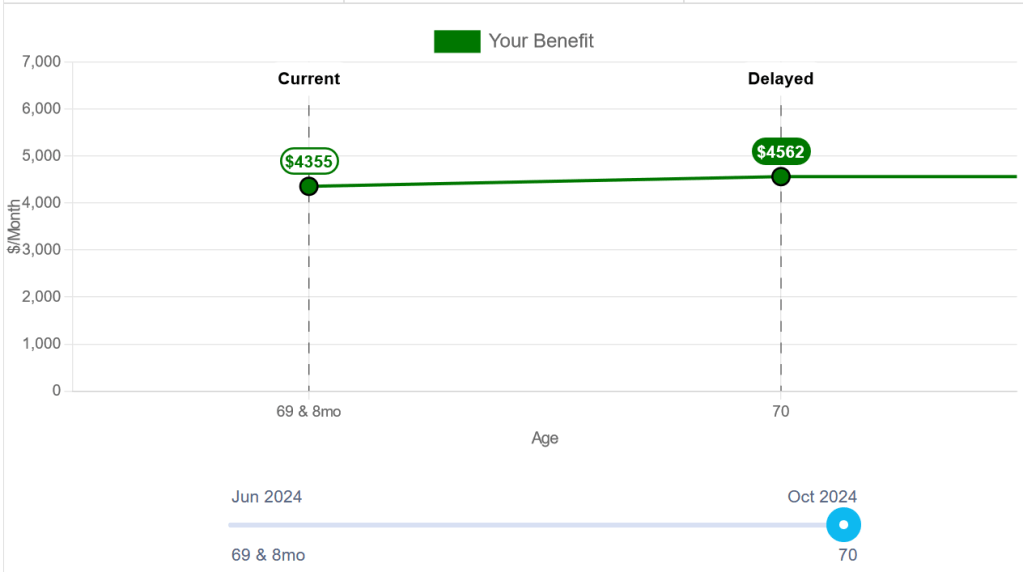Click the blue slider handle
Viewport: 1023px width, 572px height.
(844, 524)
